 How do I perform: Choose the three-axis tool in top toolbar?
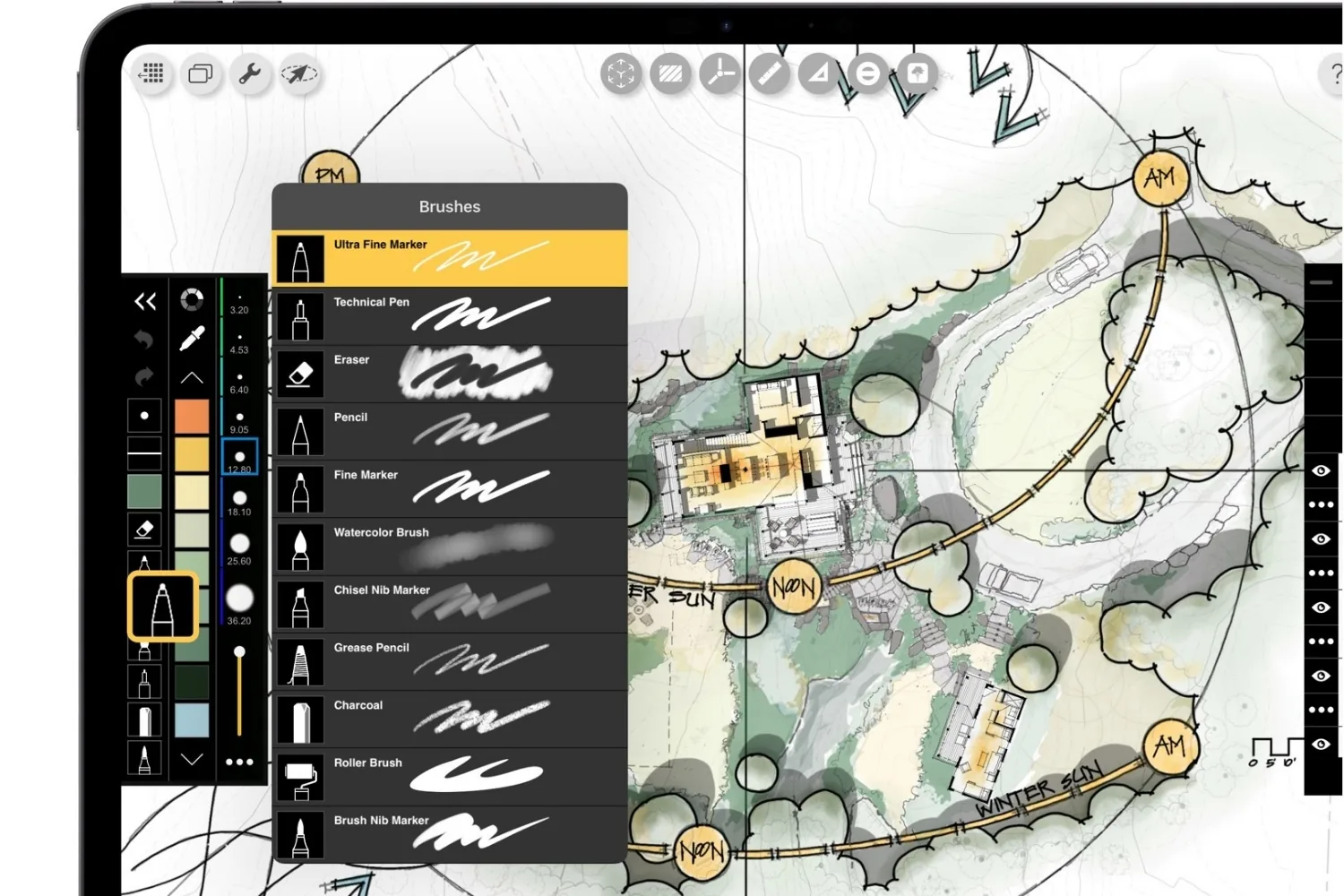[x=719, y=73]
